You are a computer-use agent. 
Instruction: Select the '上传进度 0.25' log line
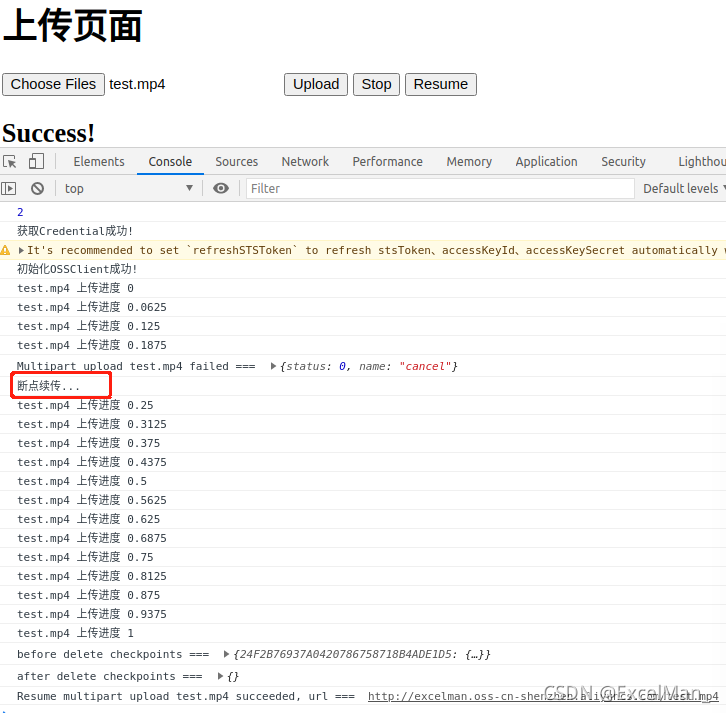(x=85, y=405)
